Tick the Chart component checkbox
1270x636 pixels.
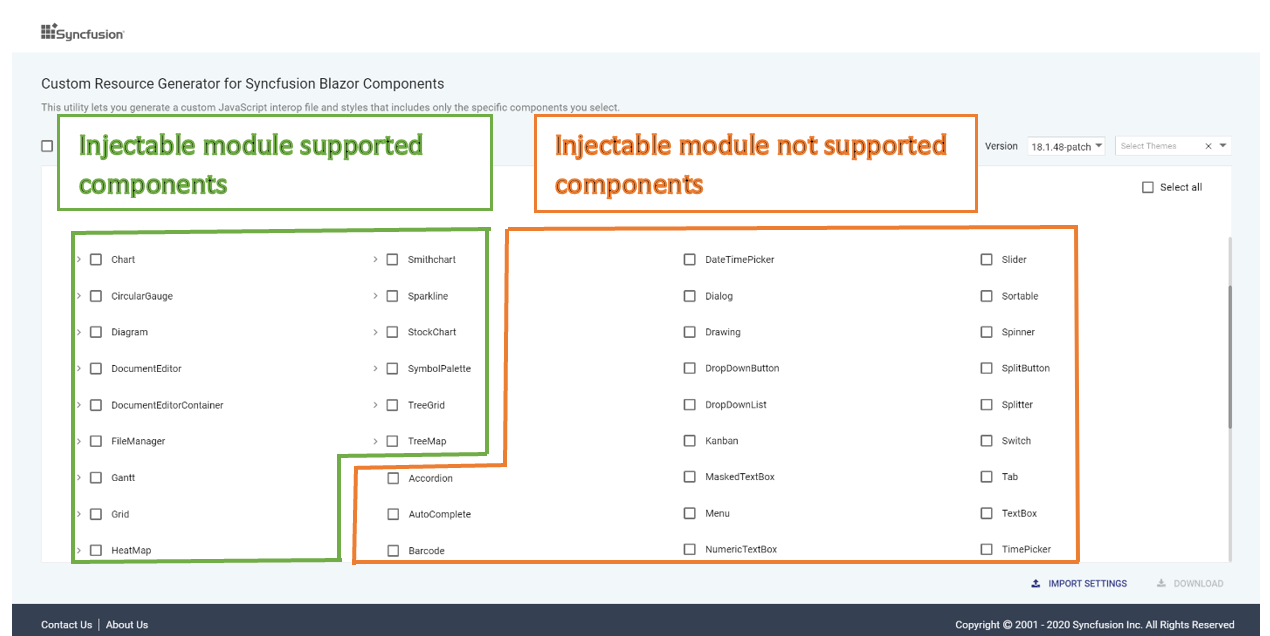coord(96,259)
